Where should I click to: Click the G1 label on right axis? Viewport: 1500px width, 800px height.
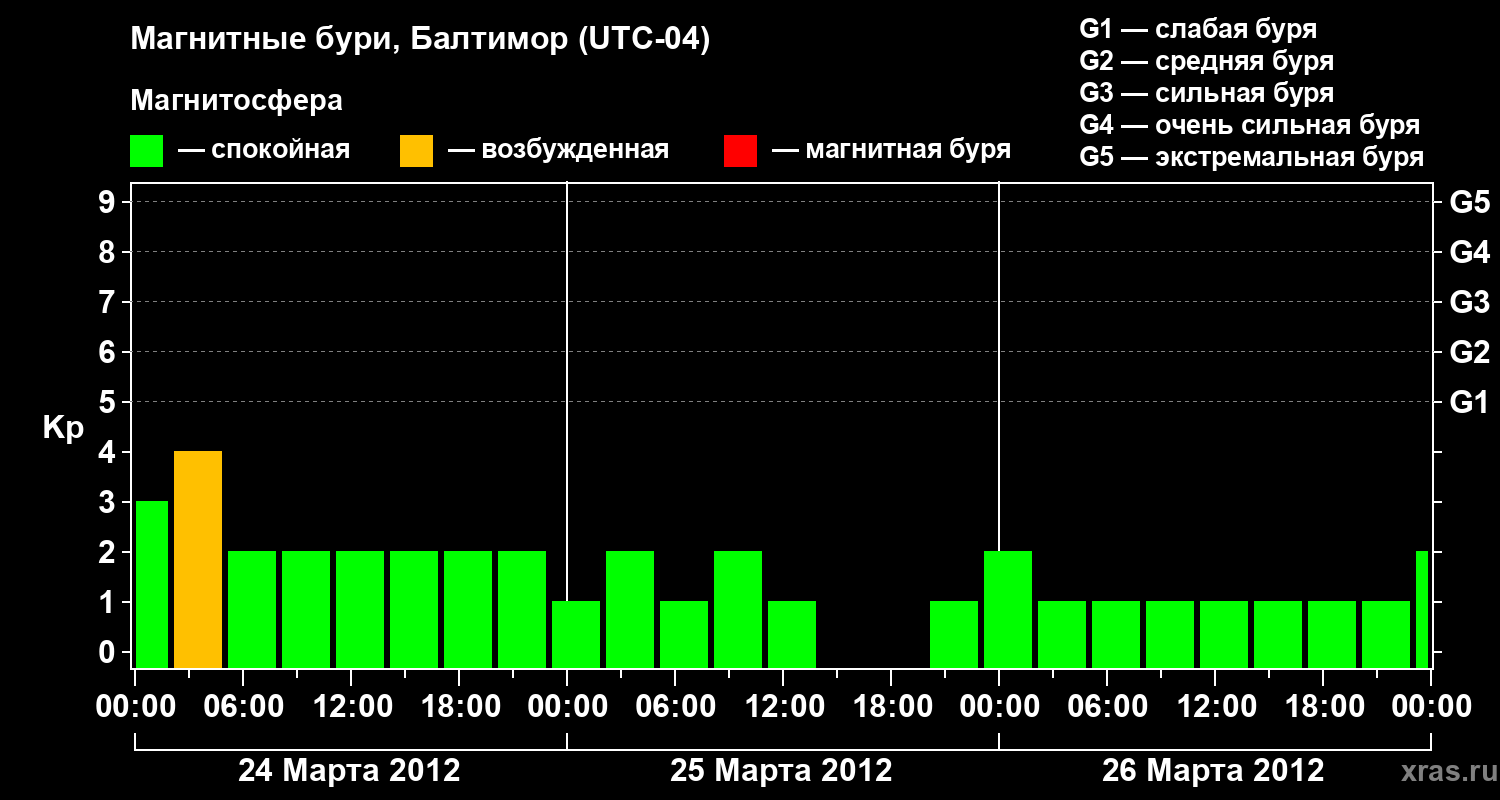[1470, 402]
